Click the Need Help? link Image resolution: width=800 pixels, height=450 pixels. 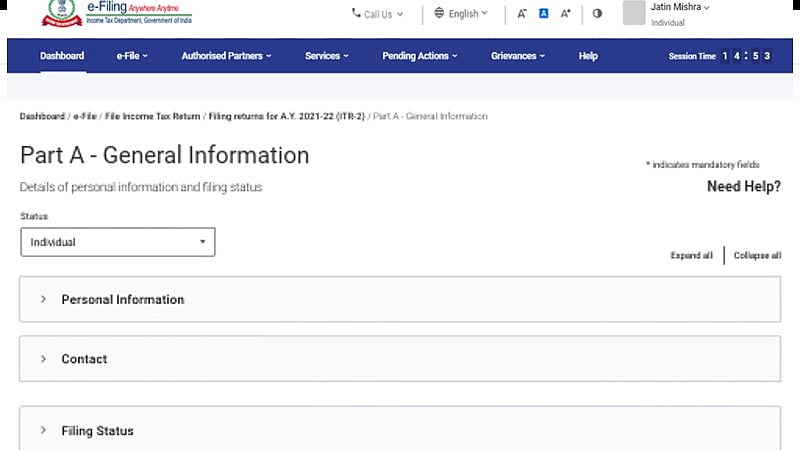click(743, 187)
